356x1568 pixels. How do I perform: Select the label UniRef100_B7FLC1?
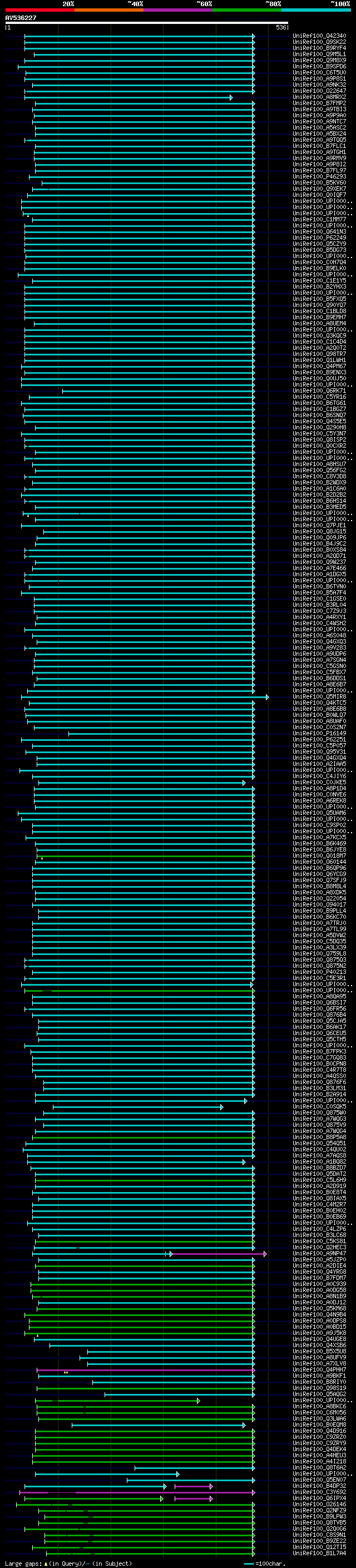click(319, 146)
